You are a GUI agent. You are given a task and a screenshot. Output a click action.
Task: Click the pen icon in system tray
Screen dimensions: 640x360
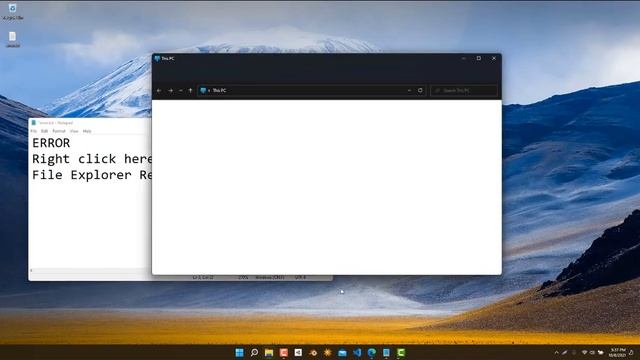point(564,352)
